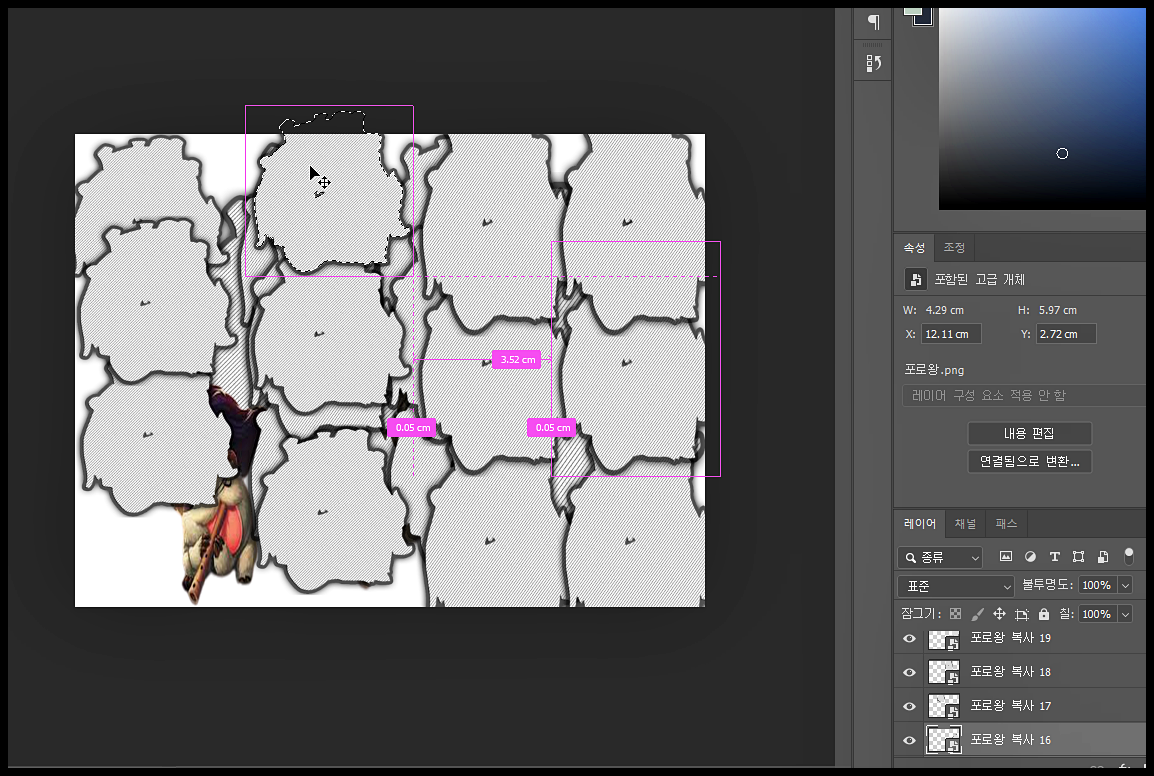Click the 칠 100% value field
Image resolution: width=1154 pixels, height=776 pixels.
(x=1097, y=614)
